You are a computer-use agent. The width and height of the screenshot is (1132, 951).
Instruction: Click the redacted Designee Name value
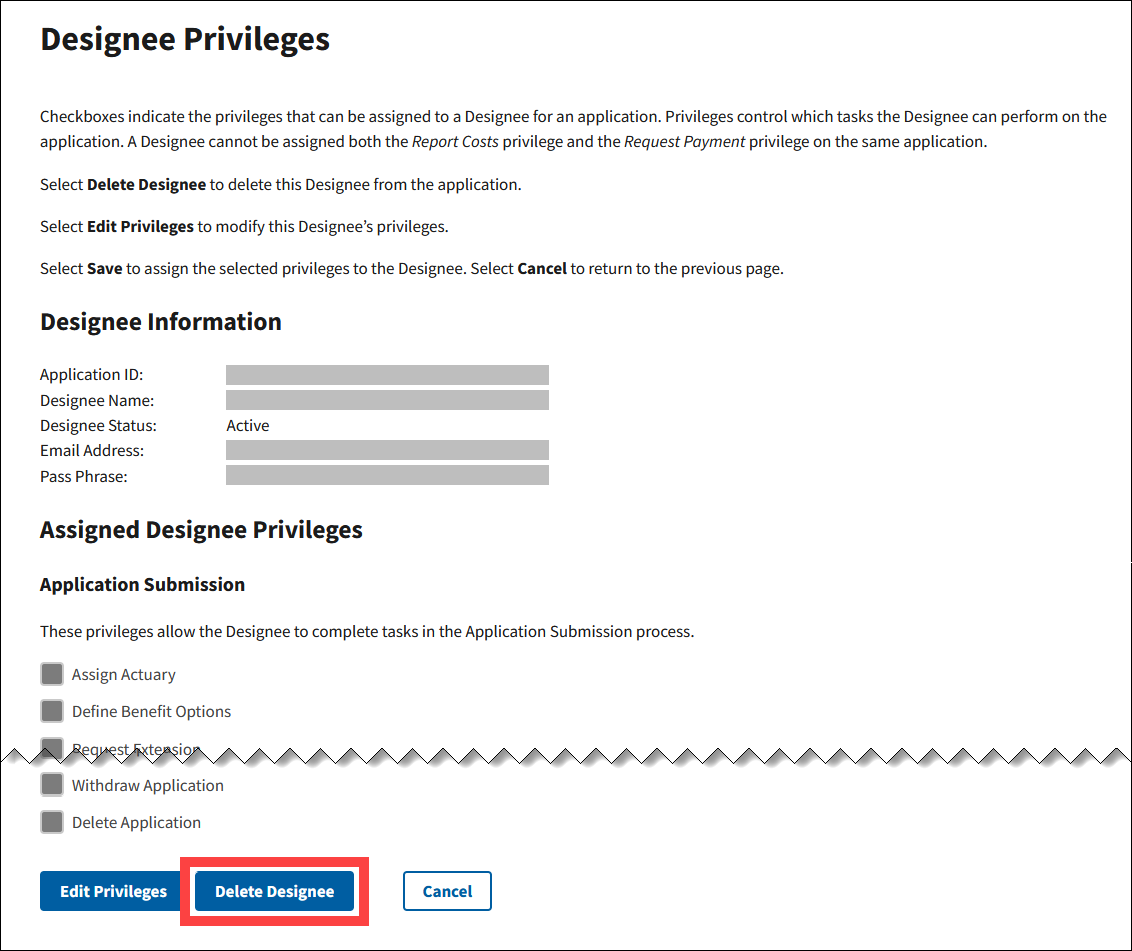pos(387,400)
